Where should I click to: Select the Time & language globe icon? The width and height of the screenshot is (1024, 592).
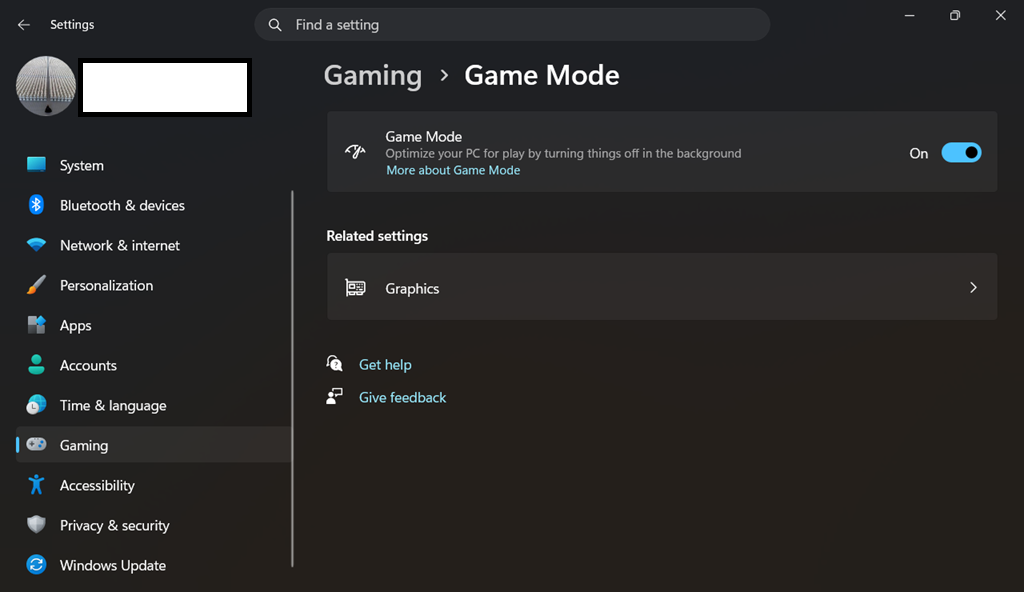click(x=37, y=404)
